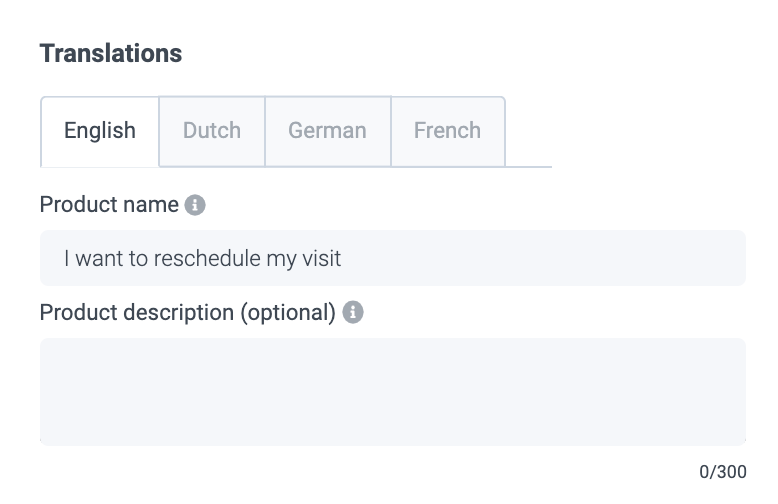Focus the Product name input field
The width and height of the screenshot is (778, 504).
coord(392,259)
